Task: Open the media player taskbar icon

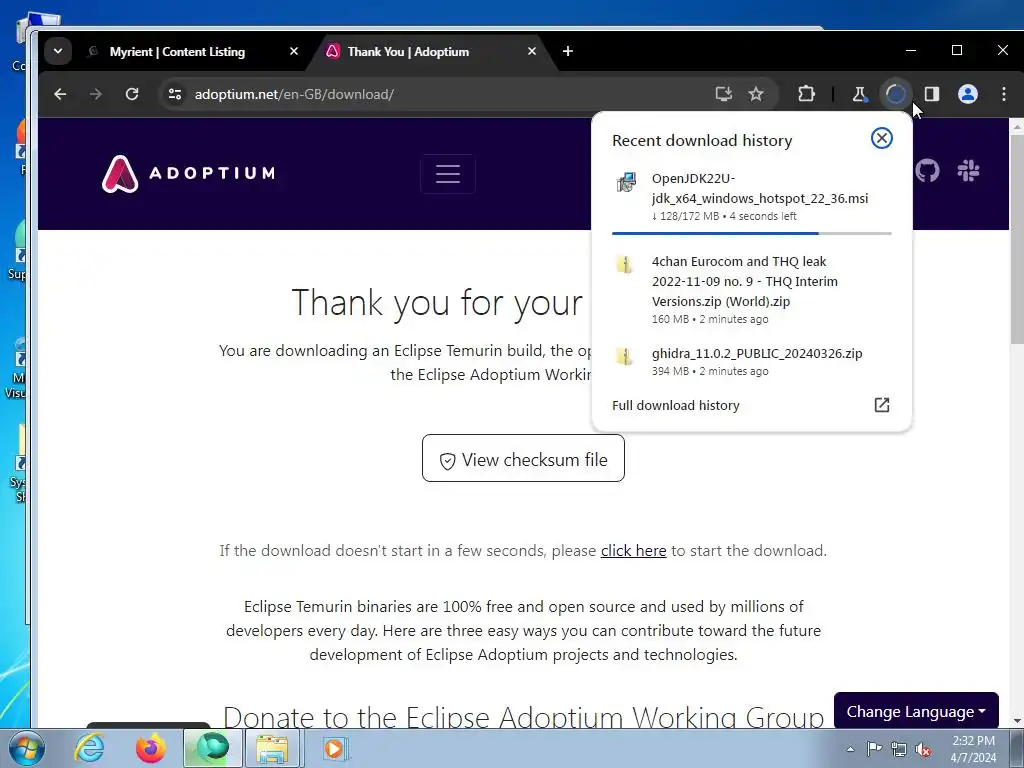Action: (335, 748)
